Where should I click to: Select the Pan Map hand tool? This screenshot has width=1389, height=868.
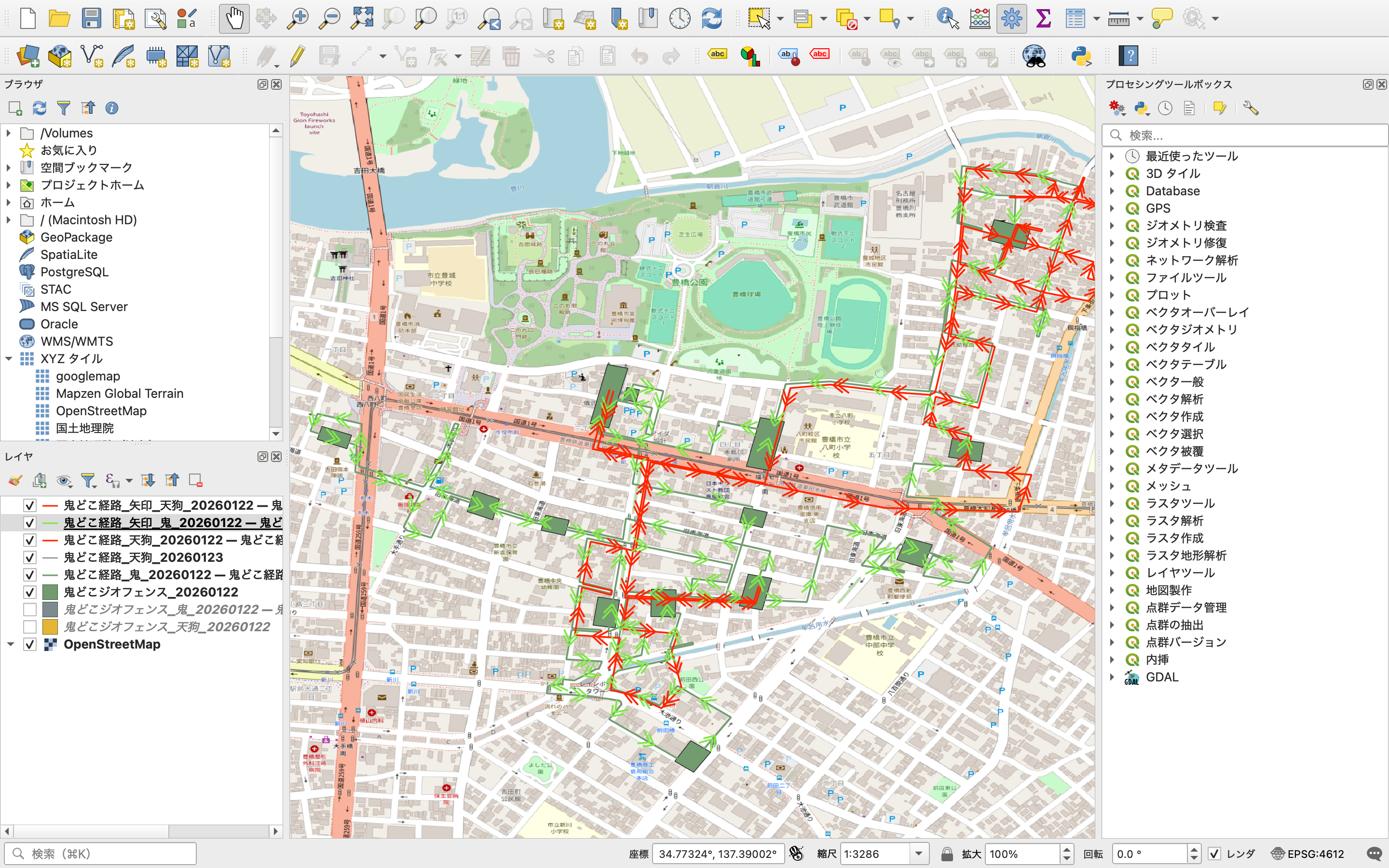tap(234, 18)
